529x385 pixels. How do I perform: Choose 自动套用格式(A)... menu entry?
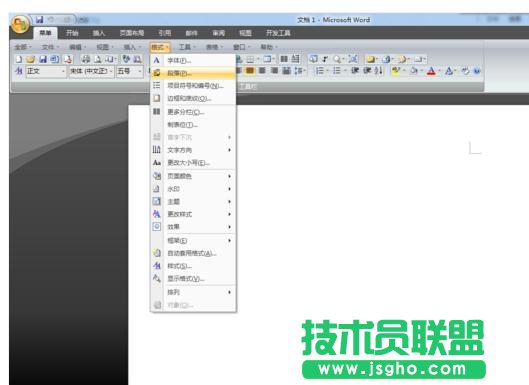193,253
